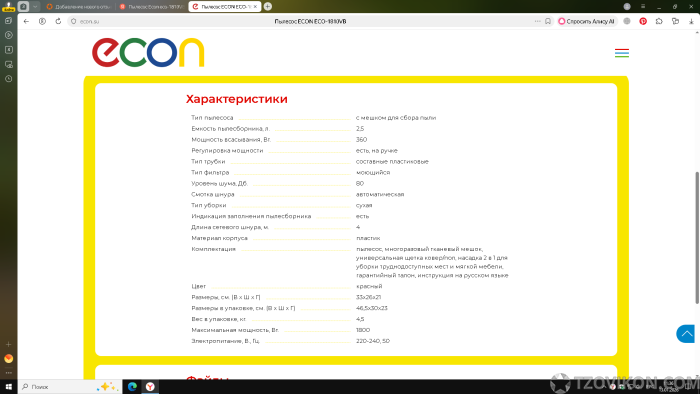Click the site security shield icon
The width and height of the screenshot is (700, 394).
(74, 21)
